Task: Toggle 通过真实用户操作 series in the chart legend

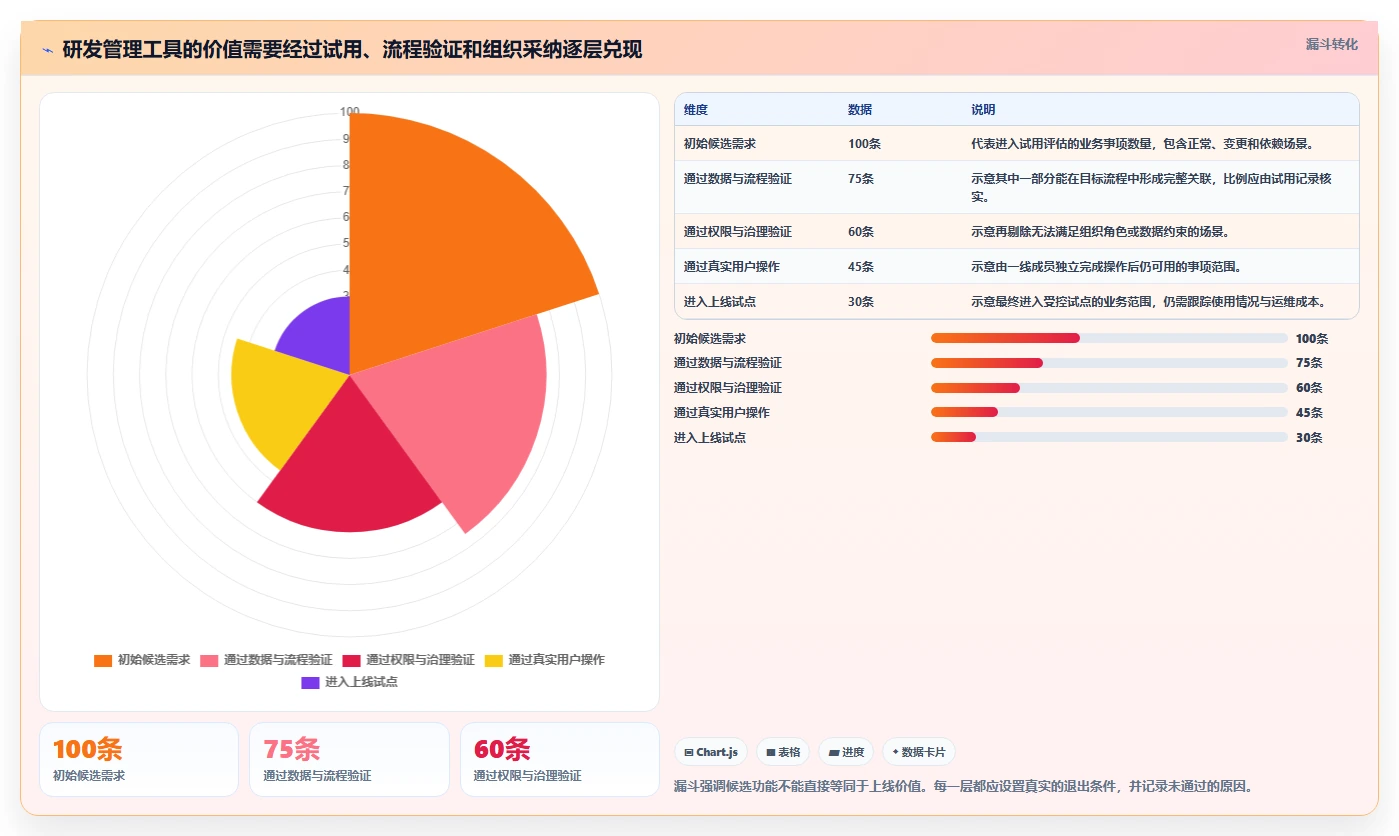Action: tap(544, 660)
